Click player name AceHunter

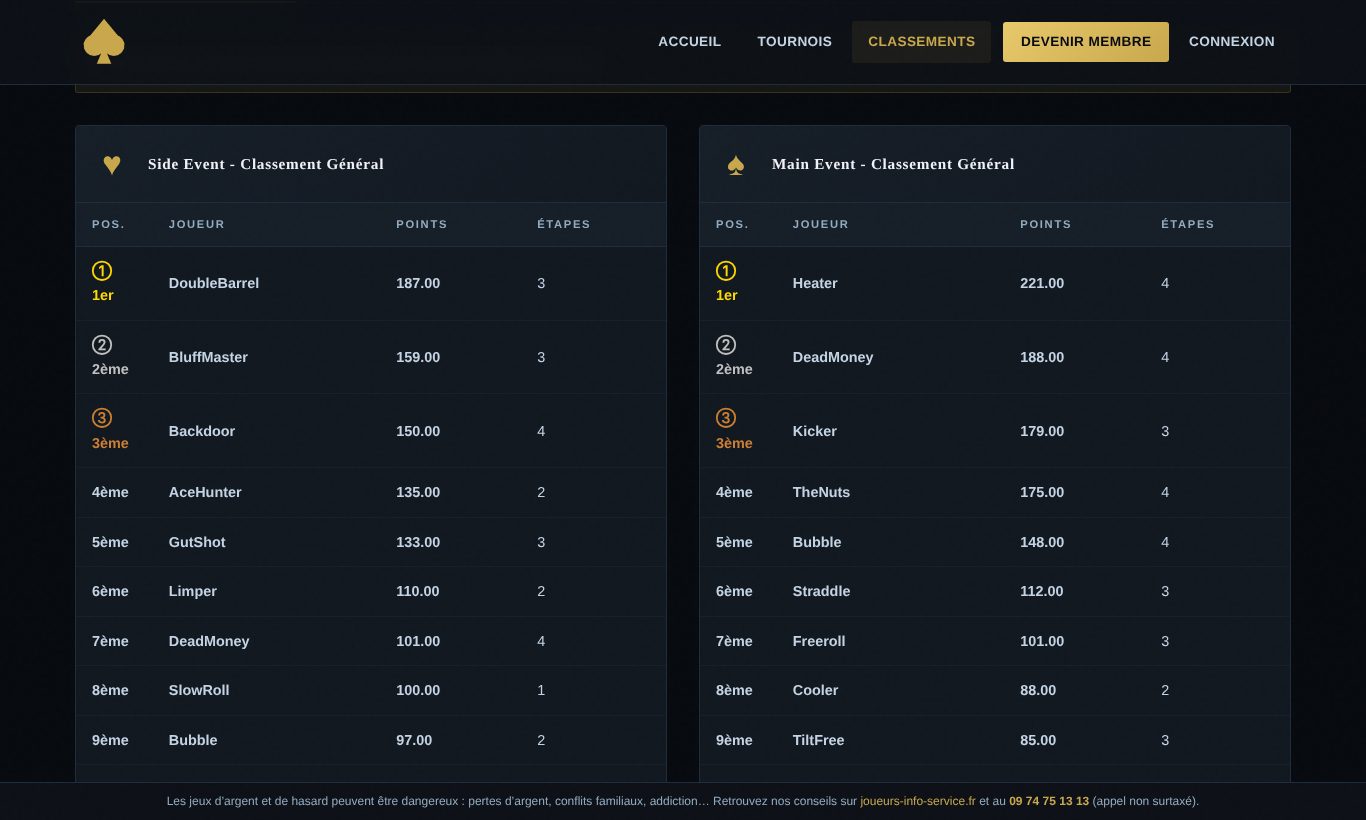click(205, 492)
